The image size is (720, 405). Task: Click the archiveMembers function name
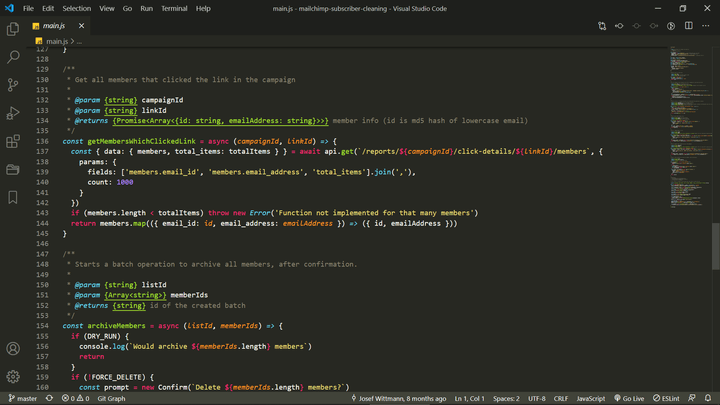pyautogui.click(x=116, y=326)
